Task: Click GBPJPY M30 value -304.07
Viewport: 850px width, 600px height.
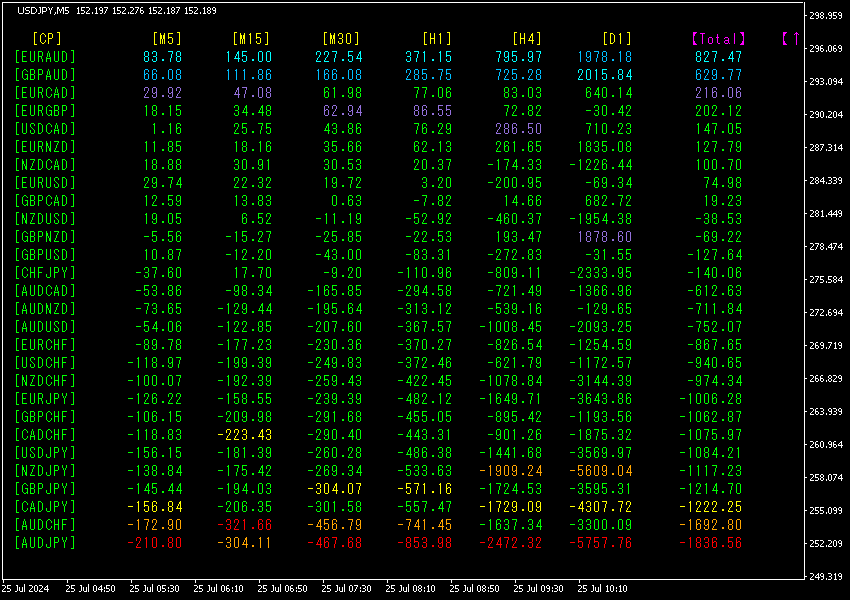Action: [x=334, y=489]
